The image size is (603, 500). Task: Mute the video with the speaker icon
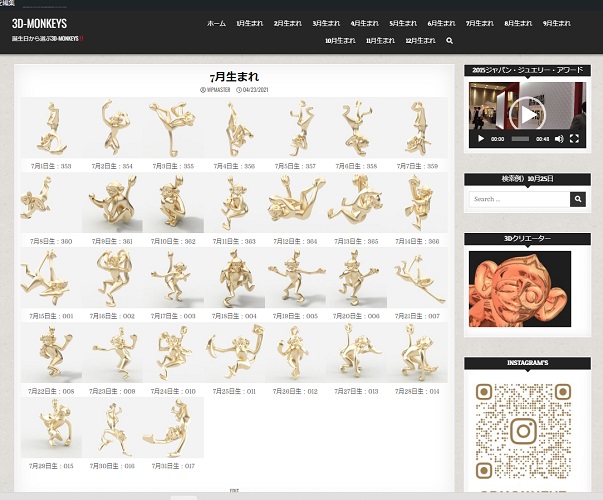coord(559,139)
